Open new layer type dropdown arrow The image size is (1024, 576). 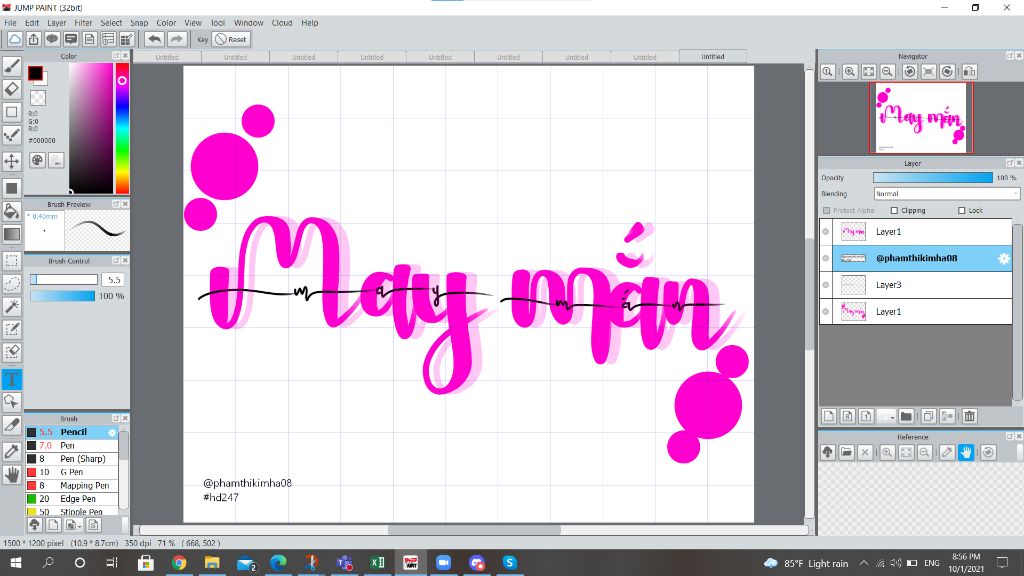(x=886, y=416)
